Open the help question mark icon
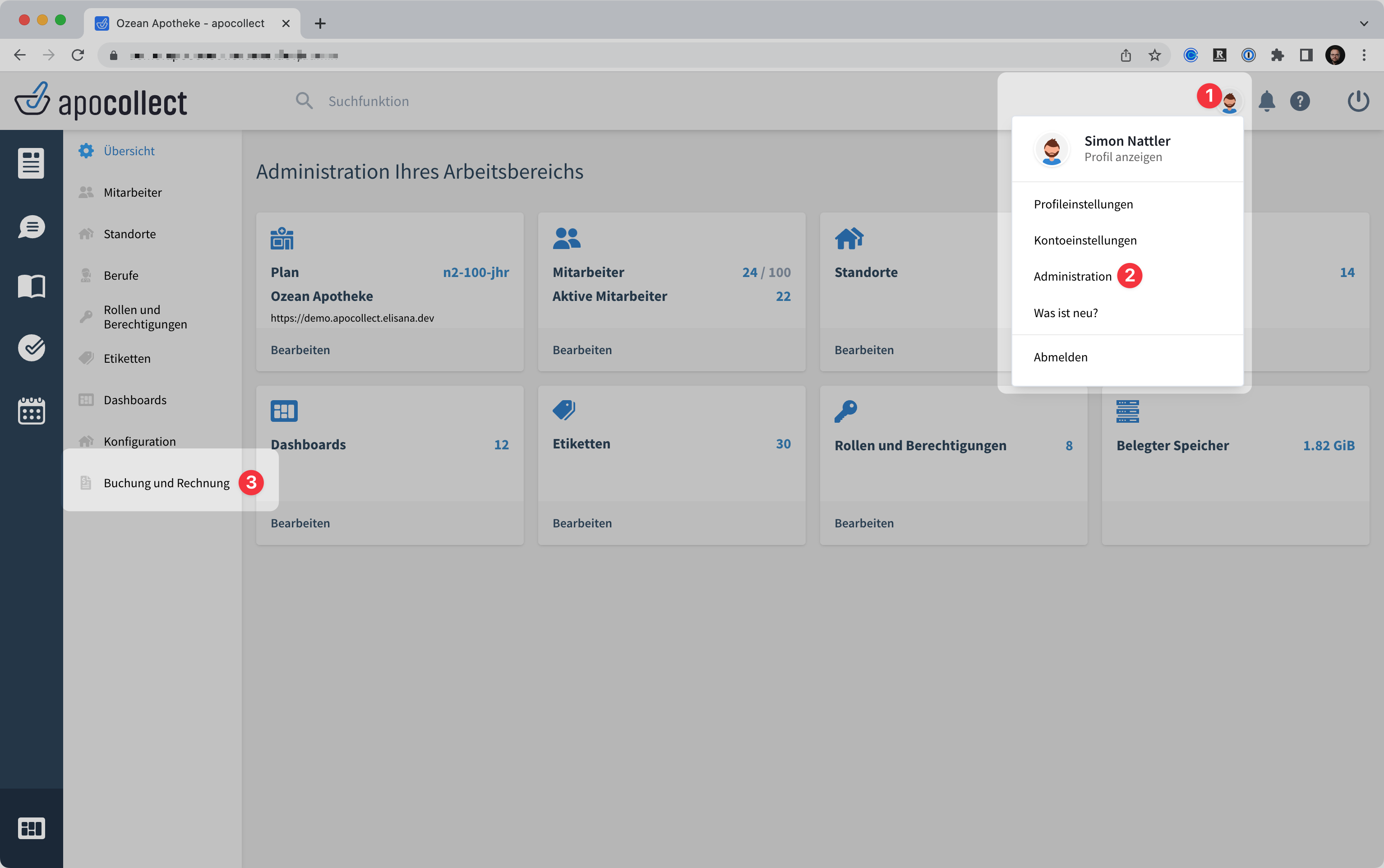The width and height of the screenshot is (1384, 868). tap(1300, 101)
